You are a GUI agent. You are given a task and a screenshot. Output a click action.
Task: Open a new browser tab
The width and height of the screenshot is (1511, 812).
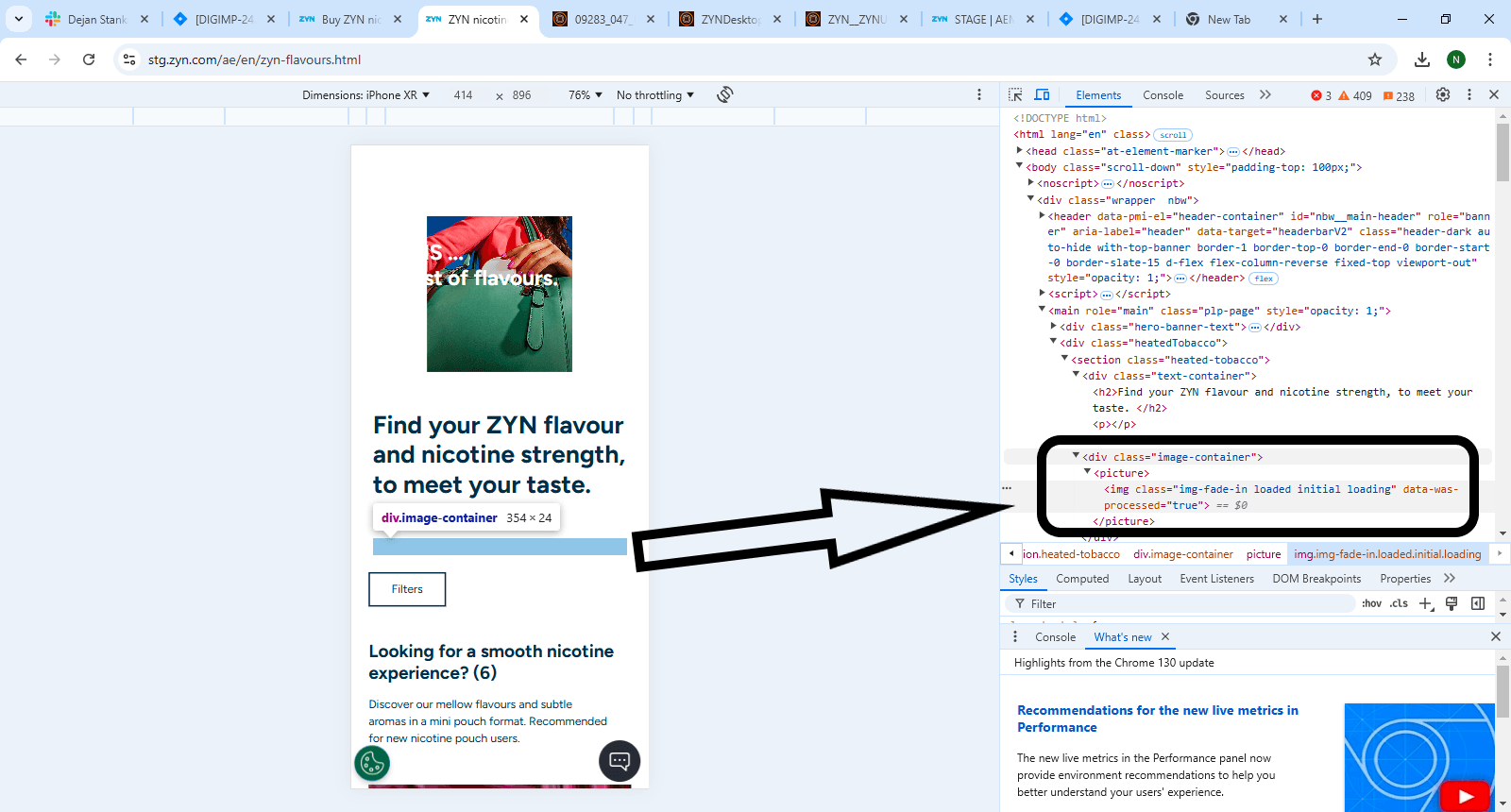(x=1317, y=19)
